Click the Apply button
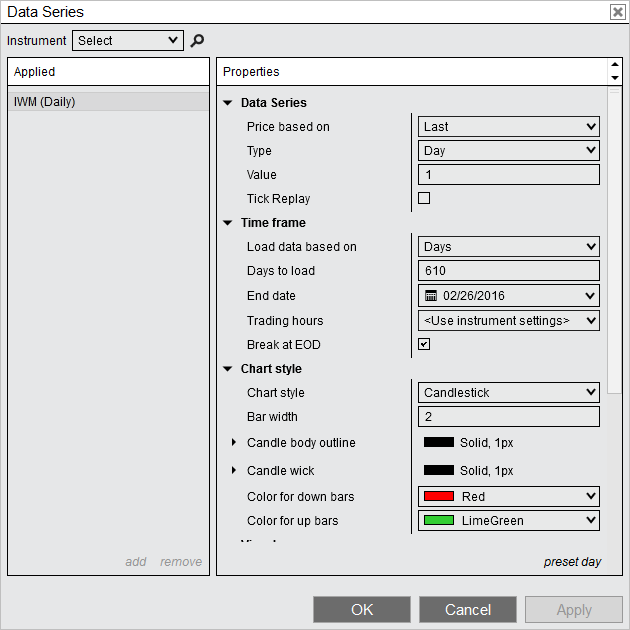The height and width of the screenshot is (630, 630). click(574, 610)
